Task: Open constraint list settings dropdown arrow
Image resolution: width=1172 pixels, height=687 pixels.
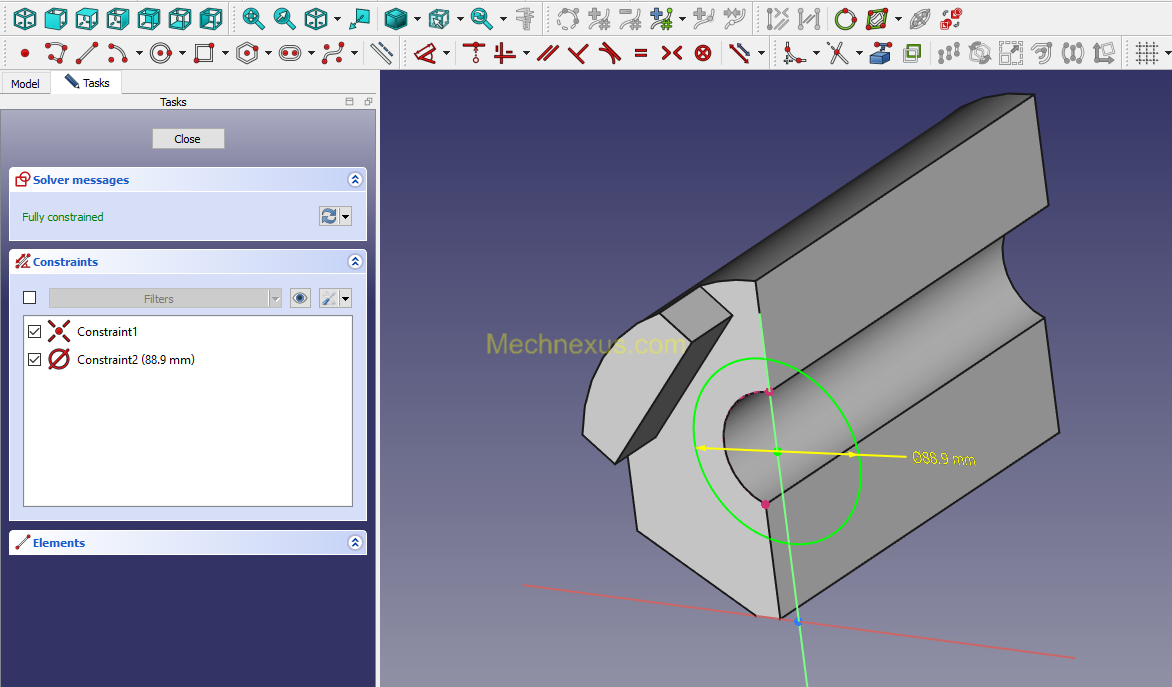Action: (345, 298)
